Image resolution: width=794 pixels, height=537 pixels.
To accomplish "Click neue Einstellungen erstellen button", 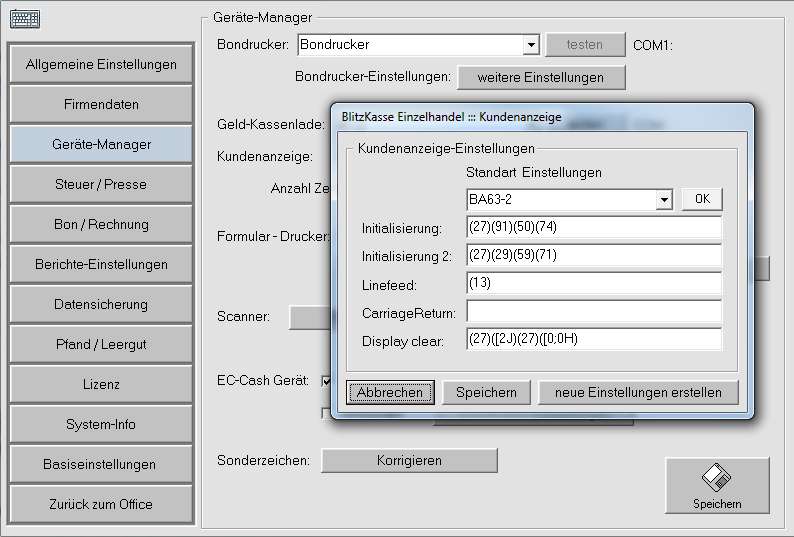I will click(638, 393).
